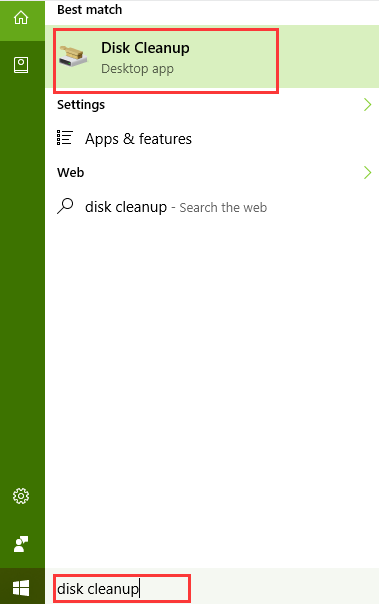Select the Web category heading
The height and width of the screenshot is (604, 379).
(70, 172)
